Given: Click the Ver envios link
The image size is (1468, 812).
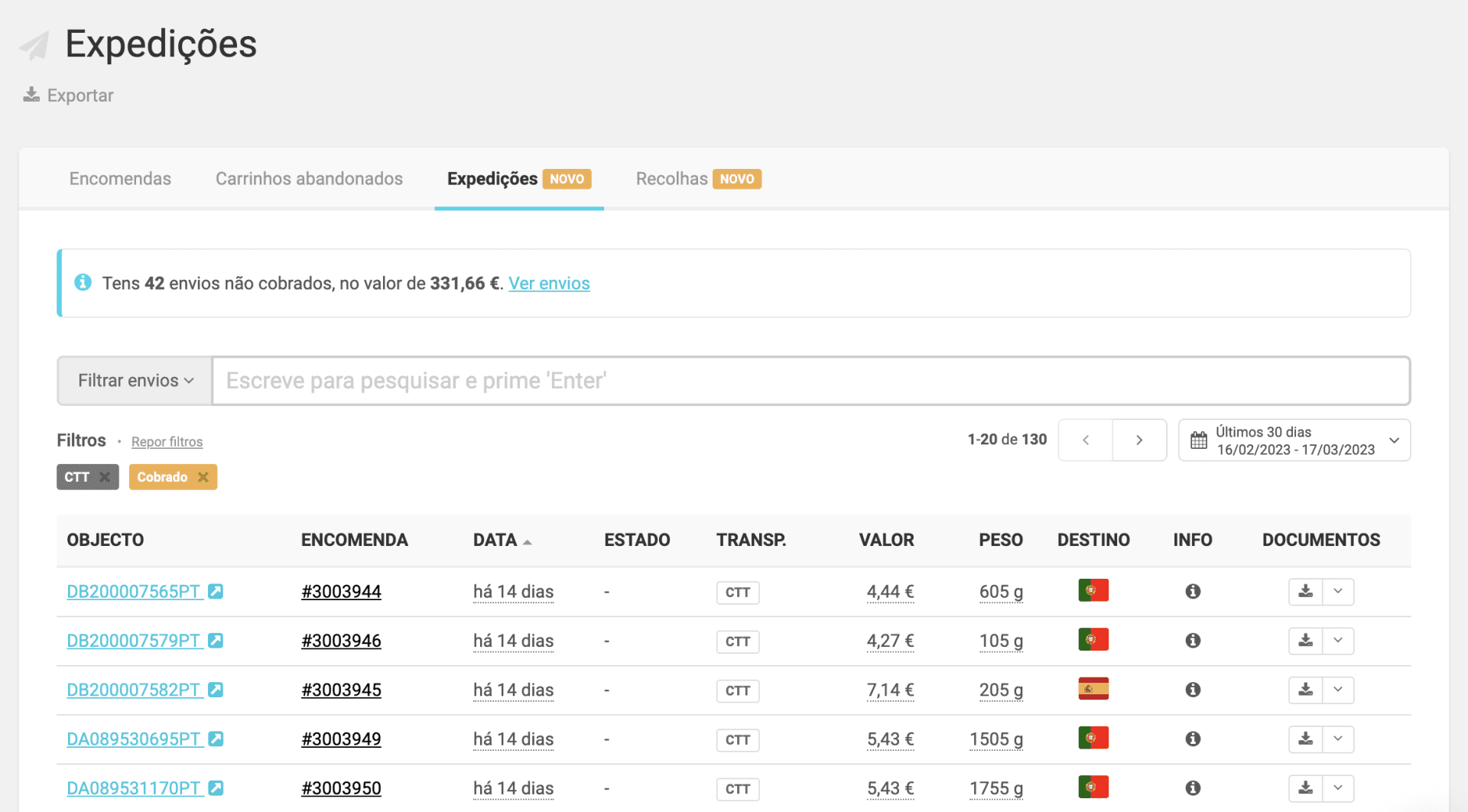Looking at the screenshot, I should pos(549,284).
